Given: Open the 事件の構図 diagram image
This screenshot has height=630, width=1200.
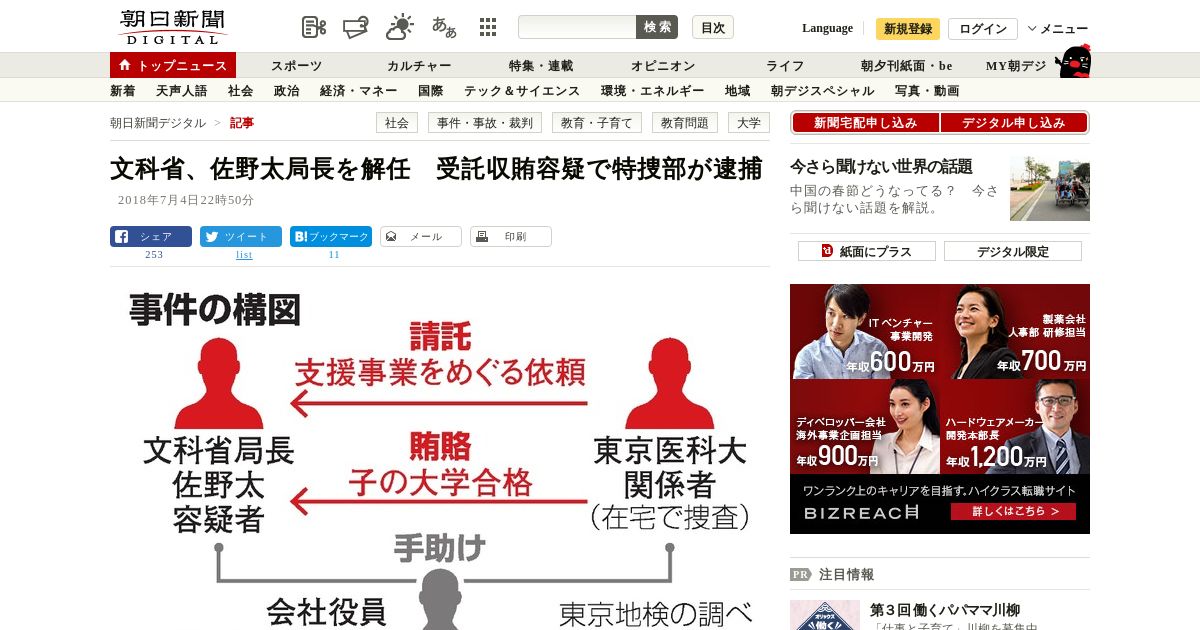Looking at the screenshot, I should [x=440, y=455].
